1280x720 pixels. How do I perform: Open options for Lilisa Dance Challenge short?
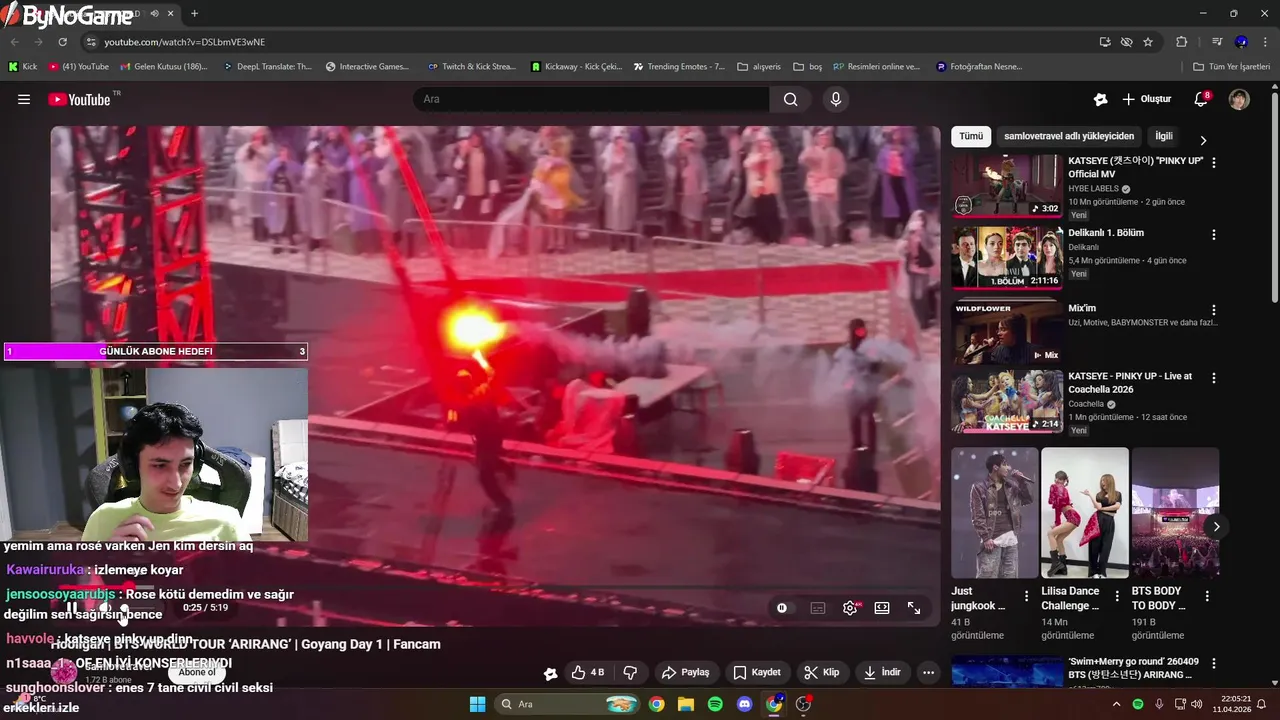[x=1117, y=596]
